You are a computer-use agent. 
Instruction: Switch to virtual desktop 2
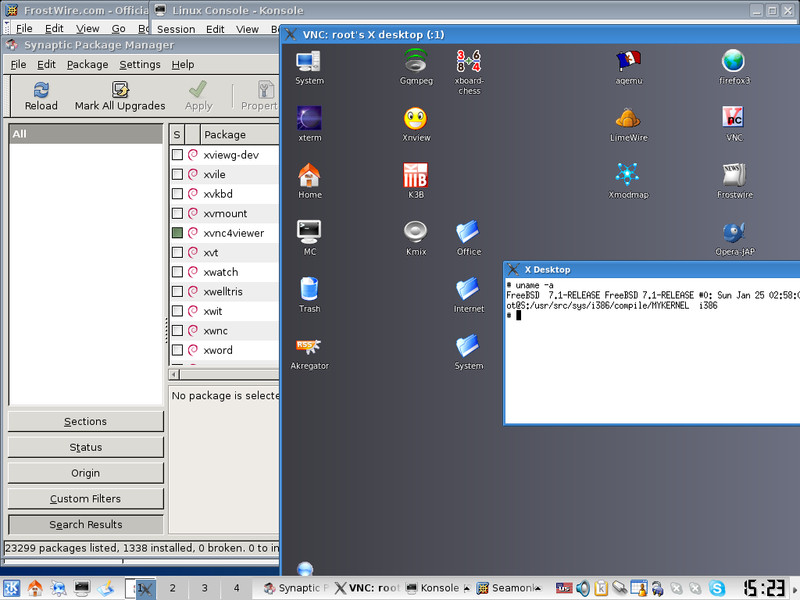coord(172,588)
